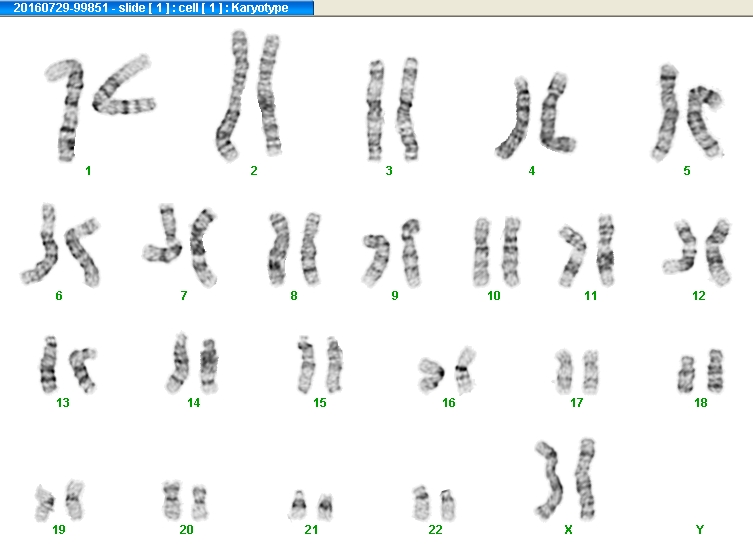Click the X chromosome pair

(566, 479)
